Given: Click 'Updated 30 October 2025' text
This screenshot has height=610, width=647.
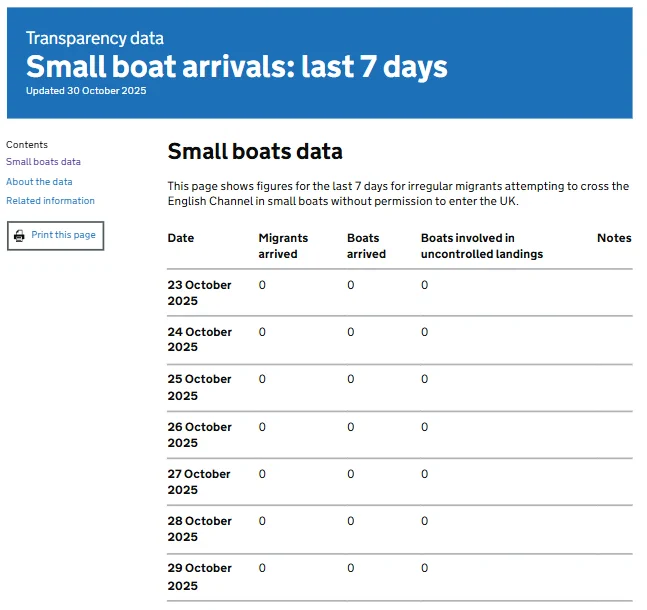Looking at the screenshot, I should tap(86, 91).
